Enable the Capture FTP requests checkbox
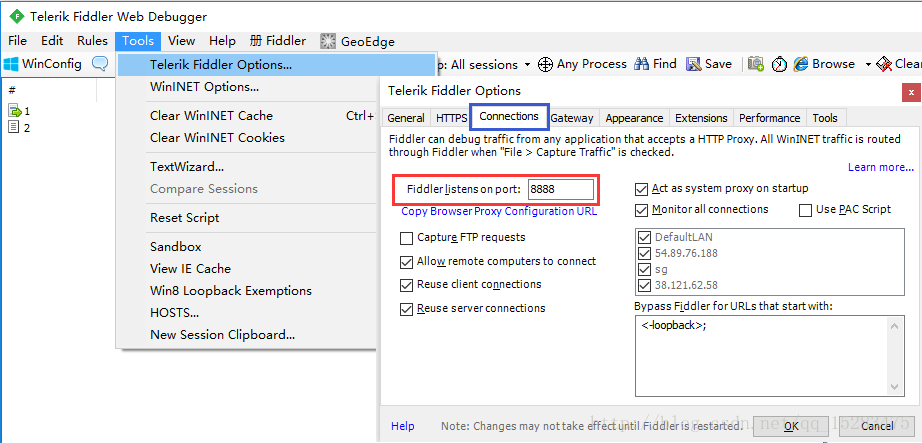This screenshot has height=443, width=922. [x=407, y=238]
